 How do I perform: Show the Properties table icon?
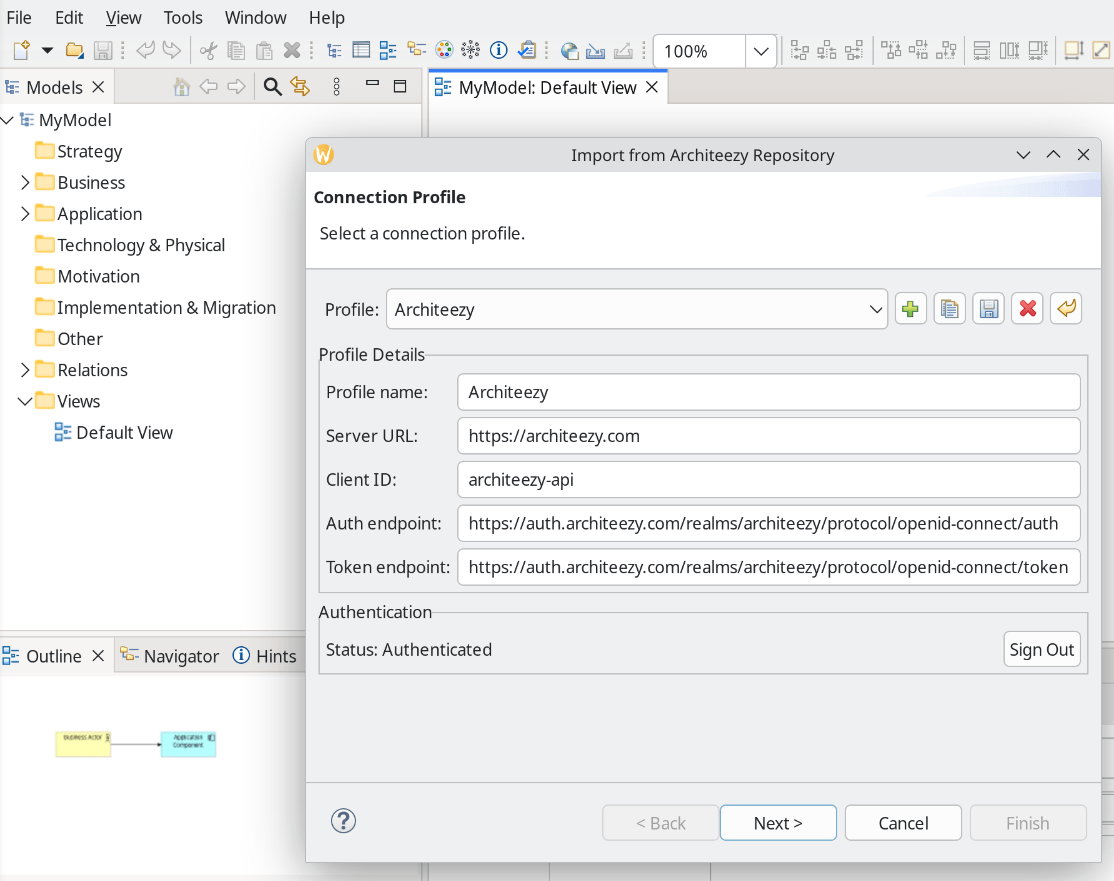click(x=361, y=50)
